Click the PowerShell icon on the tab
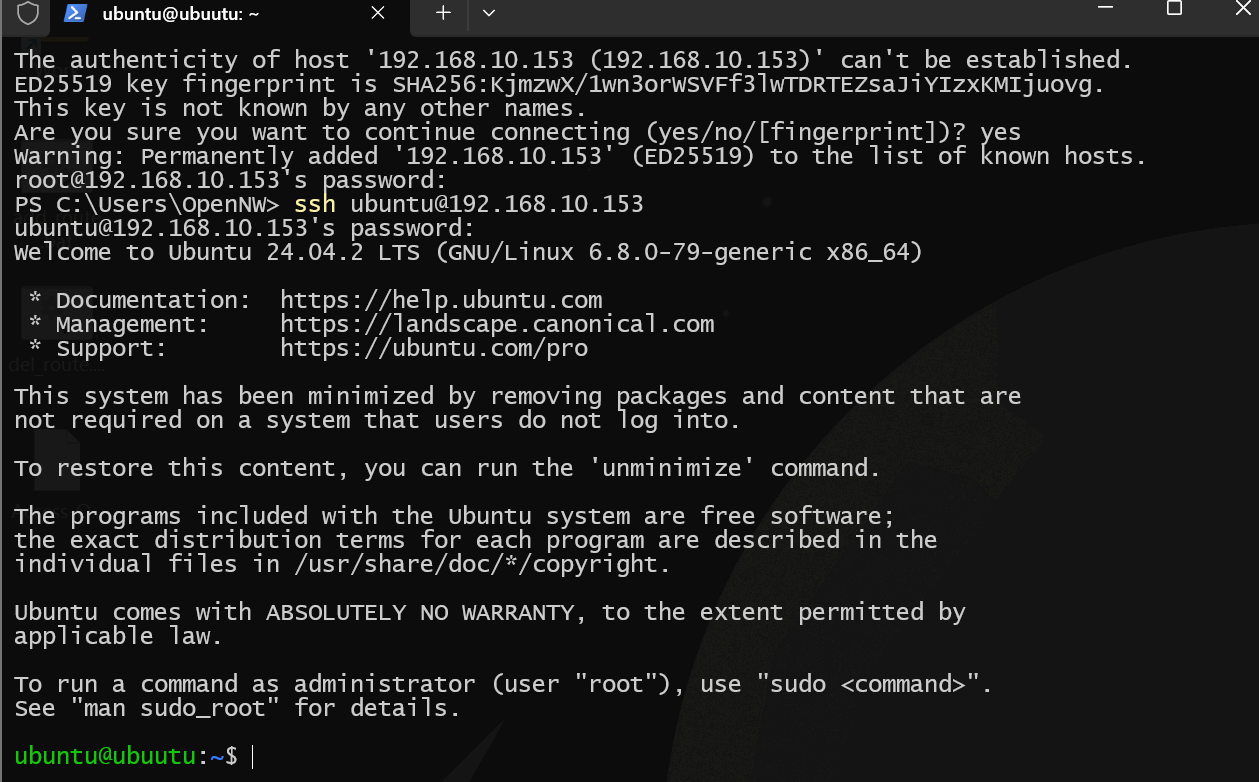This screenshot has height=782, width=1259. pos(74,14)
